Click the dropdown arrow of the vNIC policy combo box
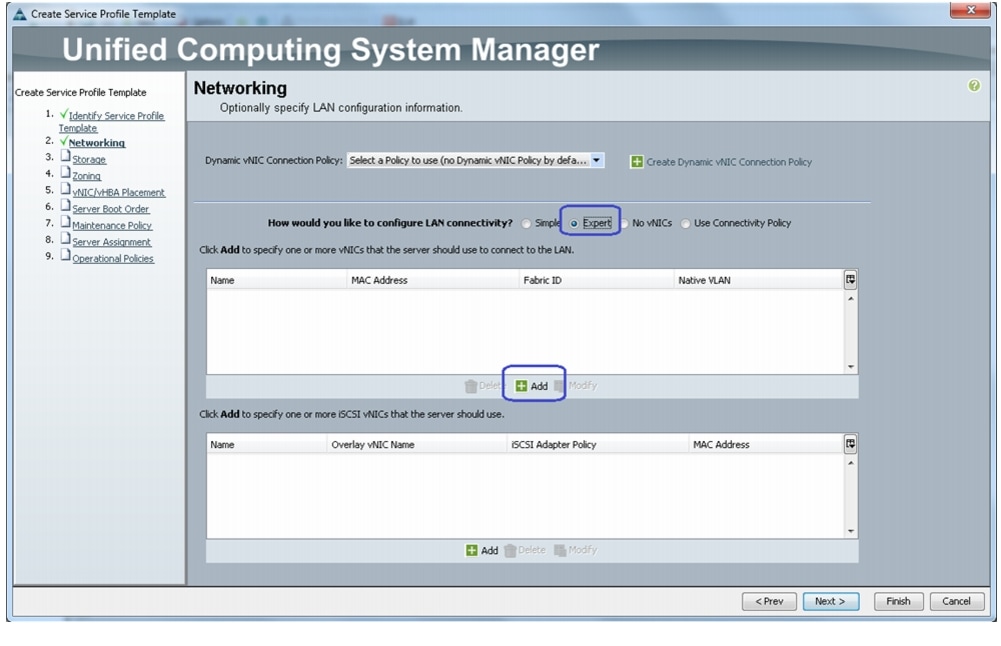 [596, 161]
